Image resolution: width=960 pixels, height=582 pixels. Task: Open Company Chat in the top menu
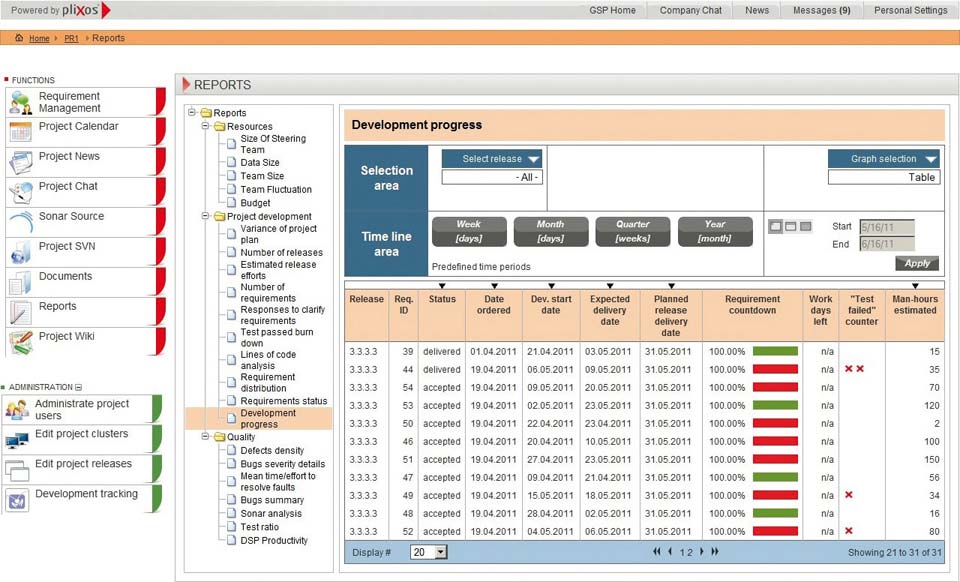click(690, 10)
